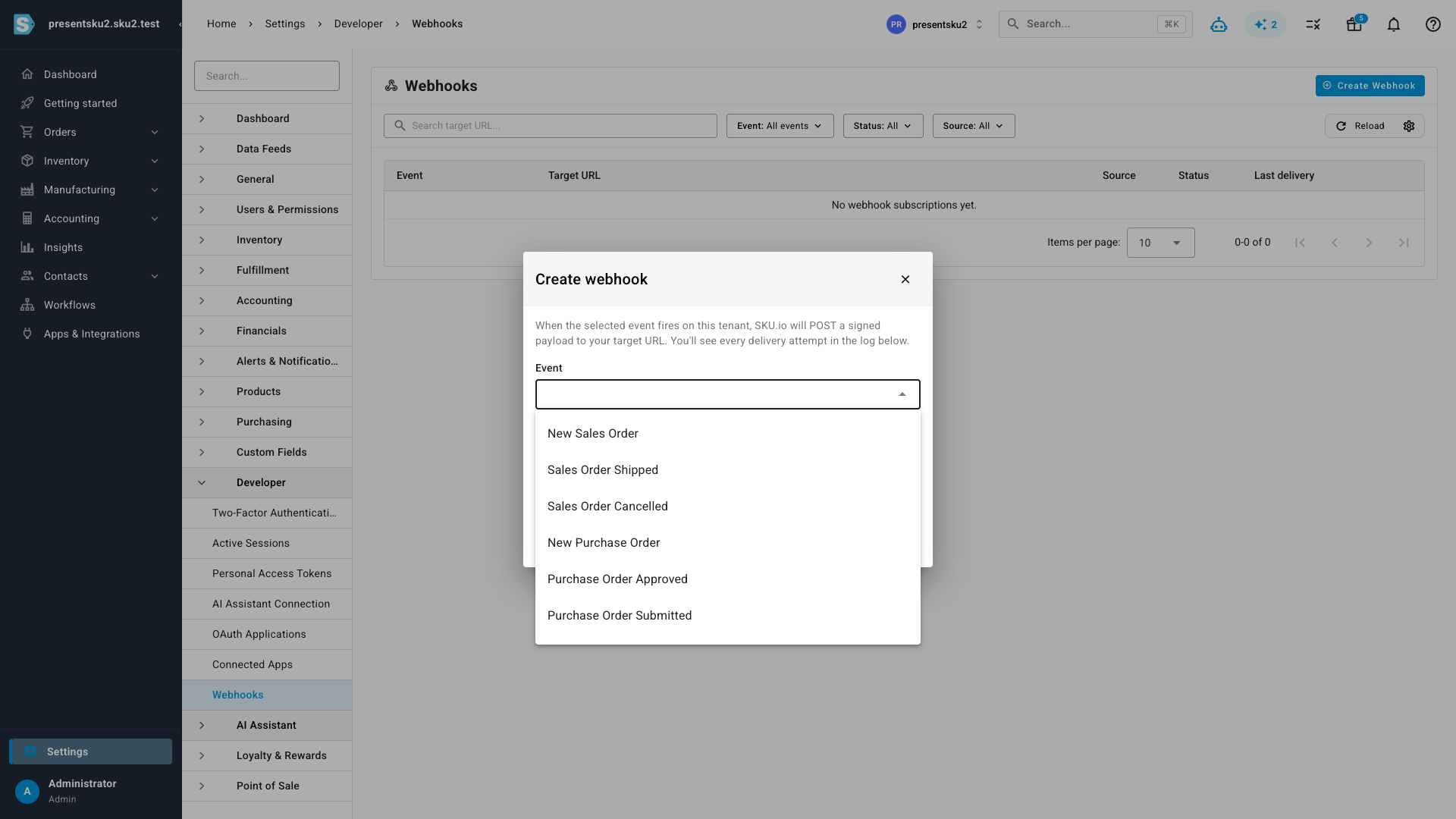Go to the first page arrow in pagination

coord(1300,243)
